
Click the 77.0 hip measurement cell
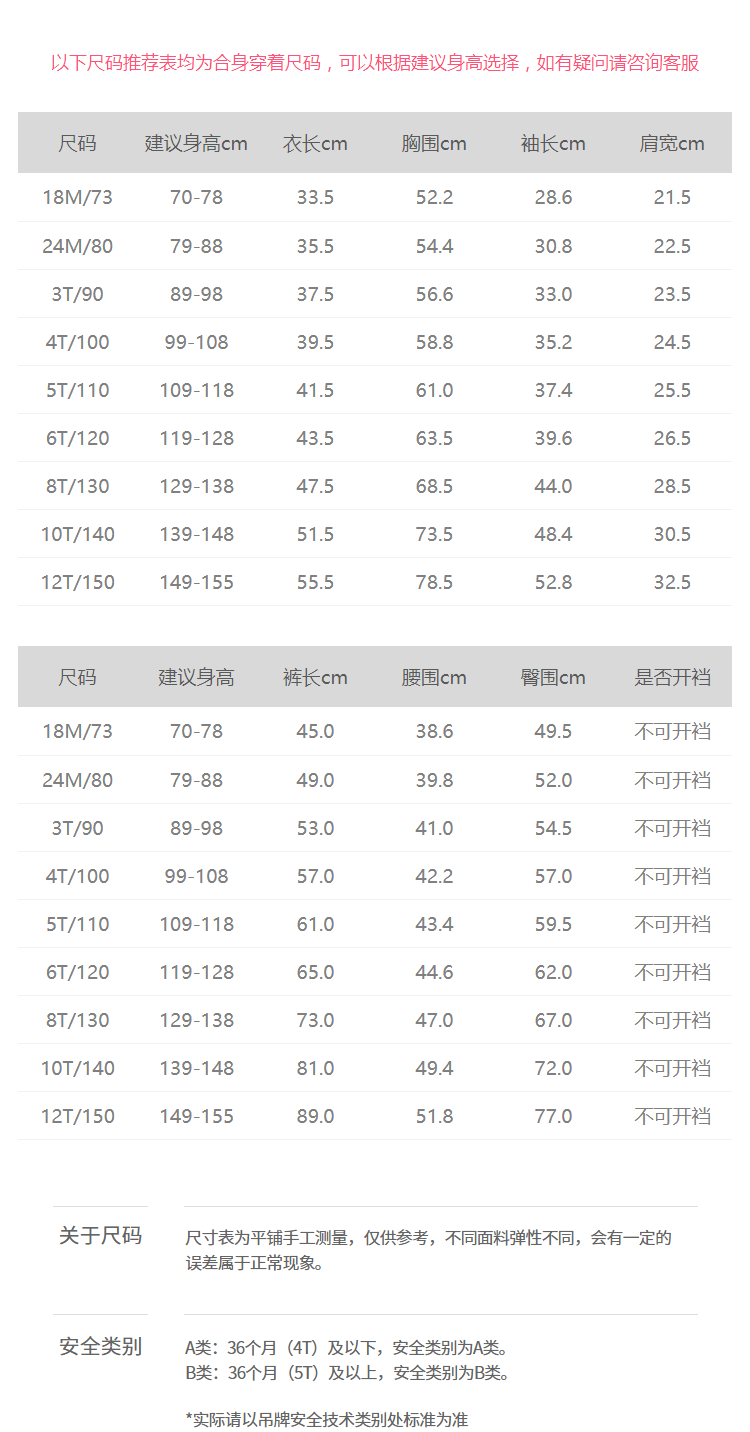(553, 1116)
